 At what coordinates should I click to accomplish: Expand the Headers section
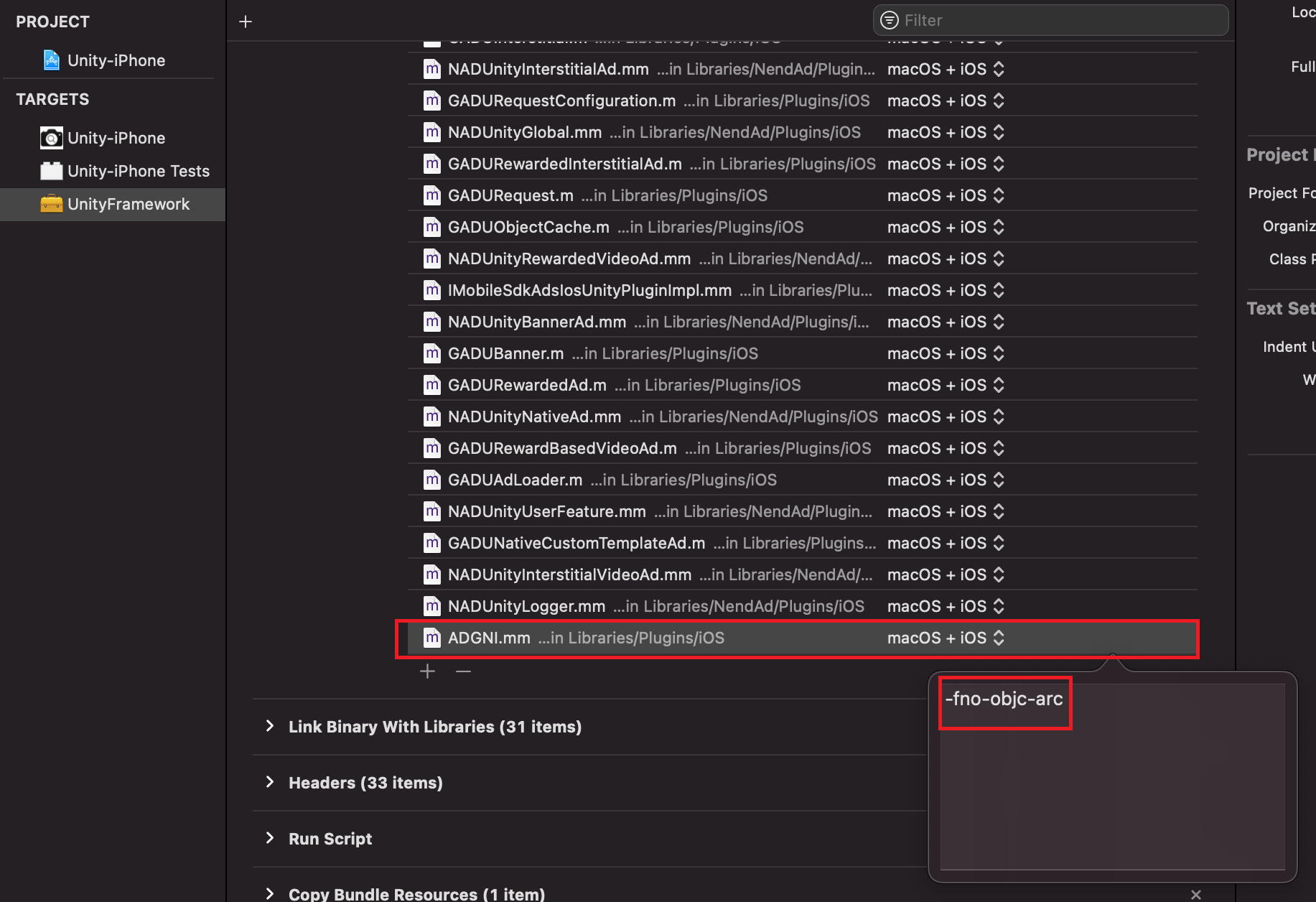[270, 782]
